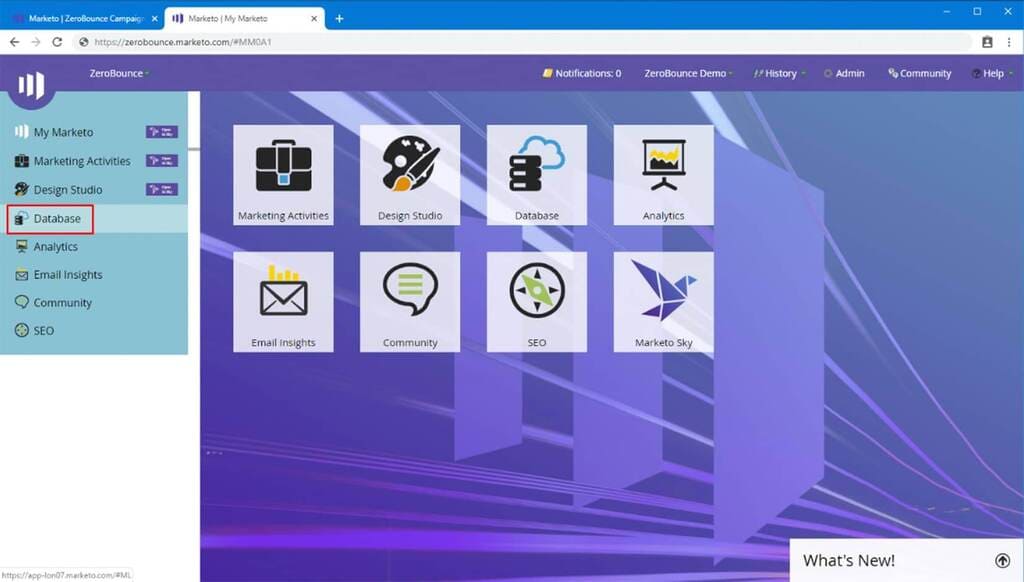Screen dimensions: 1024x582
Task: Expand the Help dropdown menu
Action: tap(992, 73)
